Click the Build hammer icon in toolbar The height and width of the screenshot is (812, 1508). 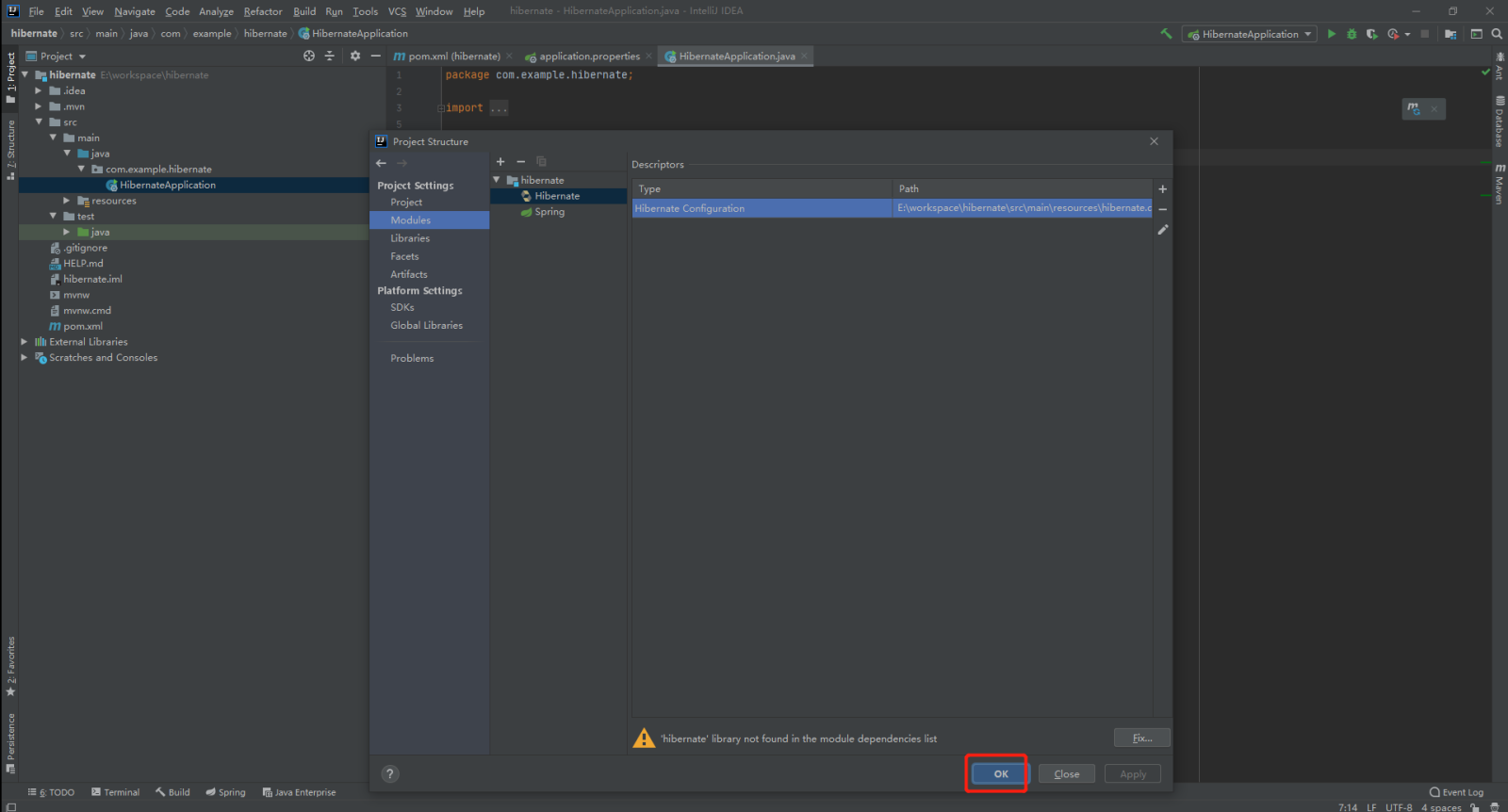pyautogui.click(x=1166, y=34)
